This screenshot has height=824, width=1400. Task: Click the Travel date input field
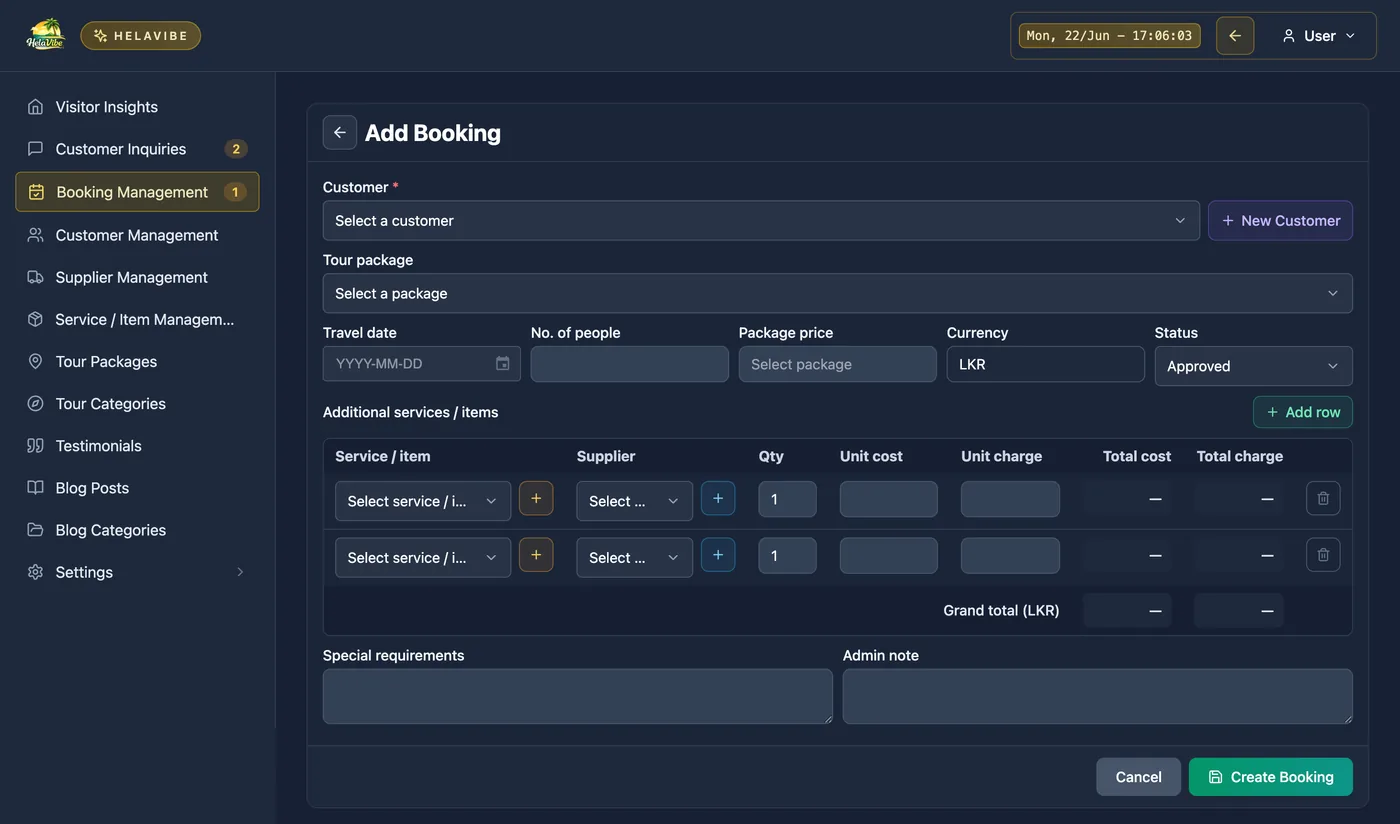[421, 363]
